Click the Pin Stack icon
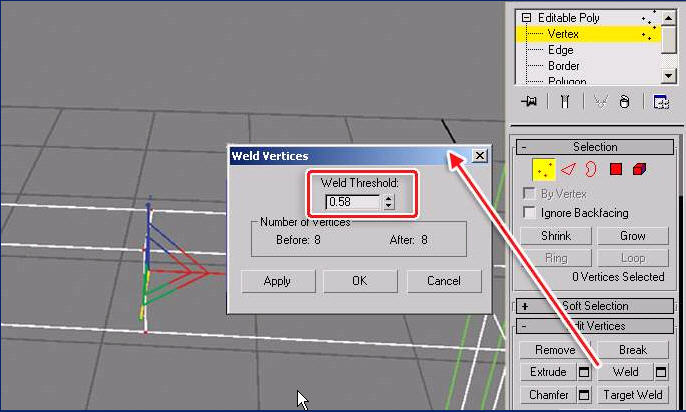686x412 pixels. coord(531,101)
